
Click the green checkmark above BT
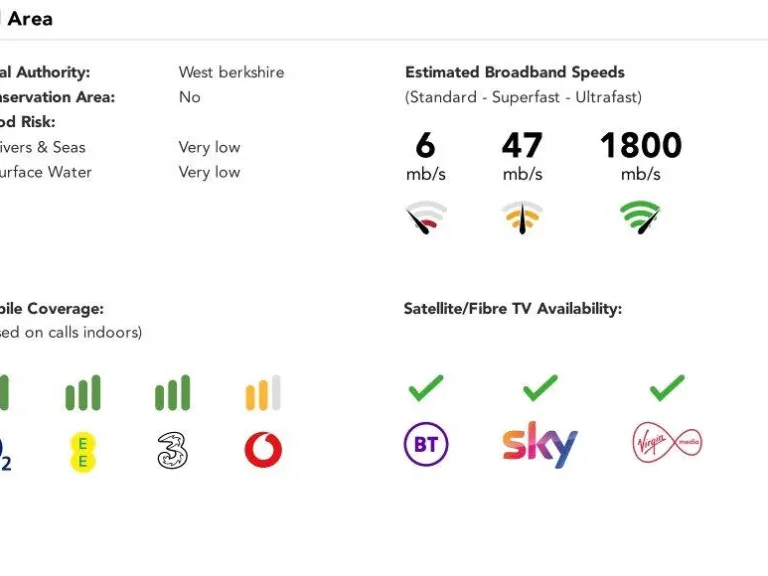click(x=426, y=387)
